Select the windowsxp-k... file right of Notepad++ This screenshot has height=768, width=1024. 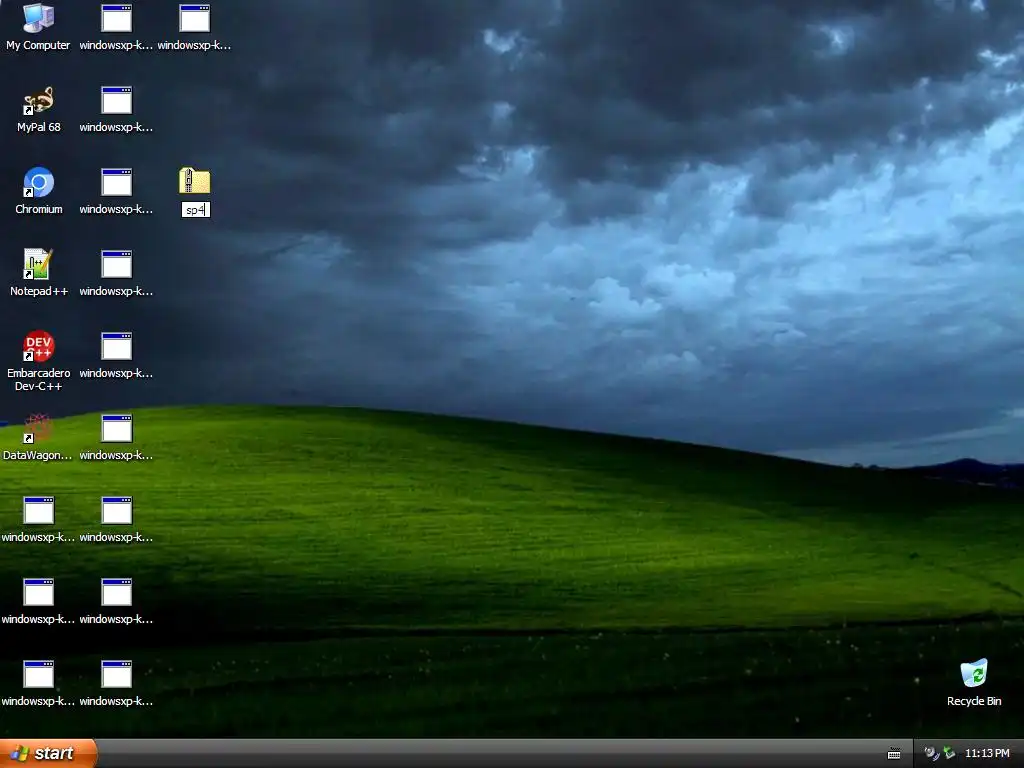116,273
